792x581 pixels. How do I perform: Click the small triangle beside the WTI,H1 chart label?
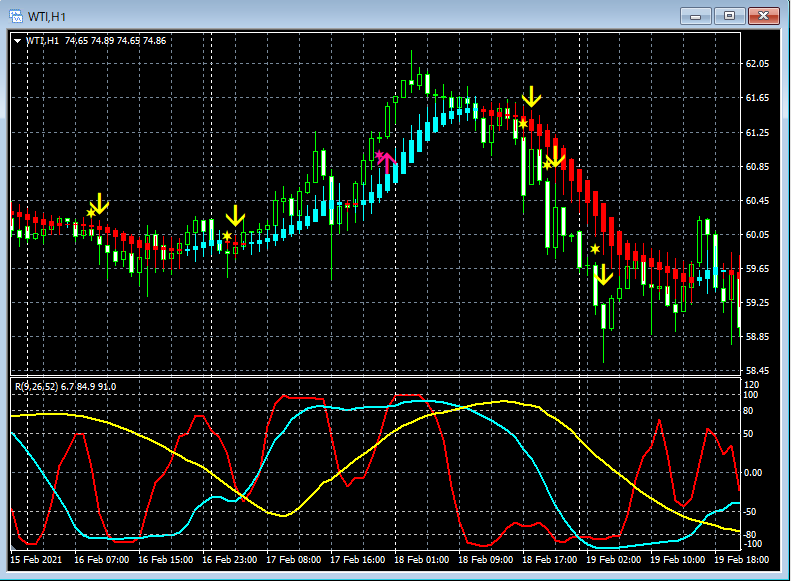18,41
